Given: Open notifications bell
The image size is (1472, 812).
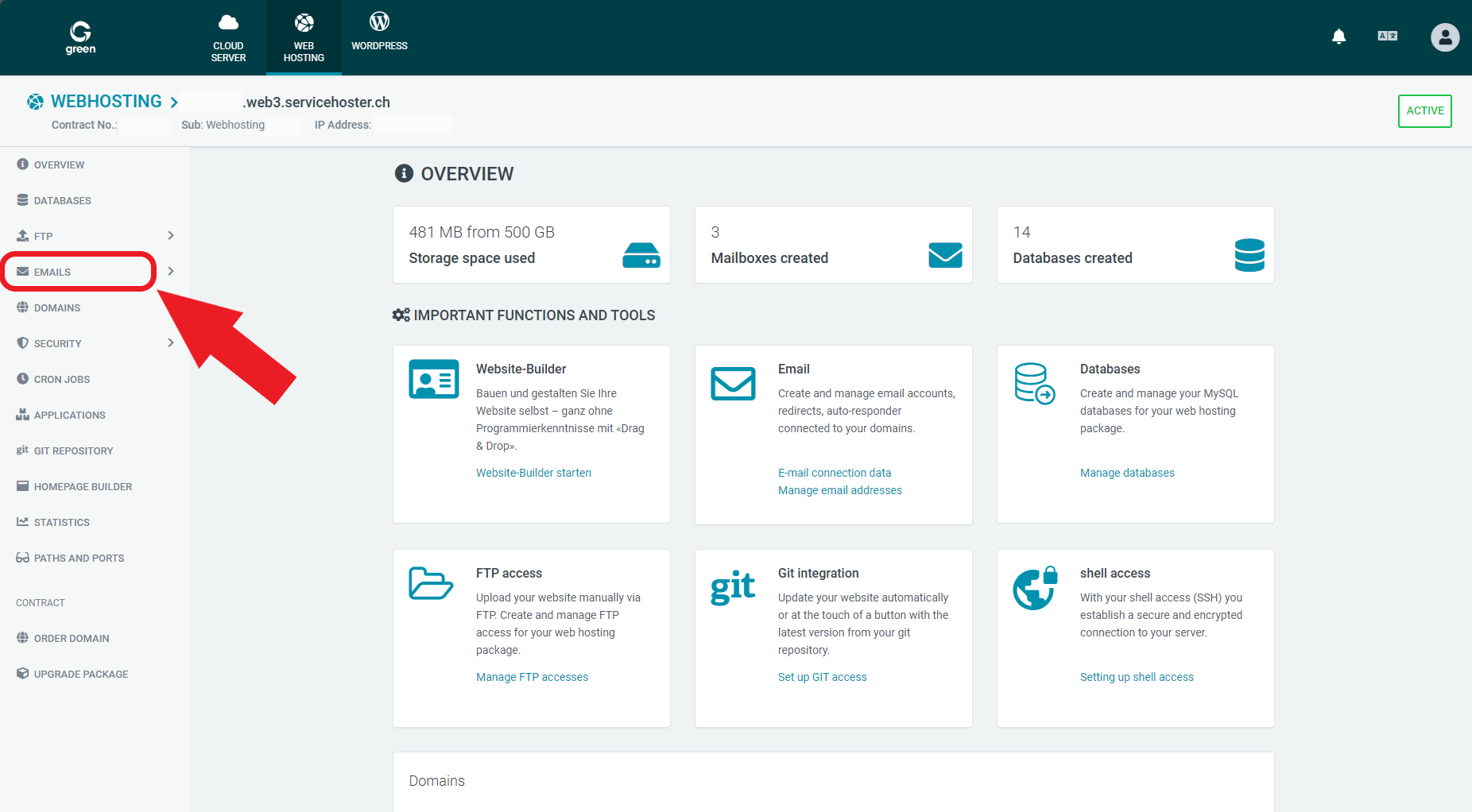Looking at the screenshot, I should [x=1339, y=37].
